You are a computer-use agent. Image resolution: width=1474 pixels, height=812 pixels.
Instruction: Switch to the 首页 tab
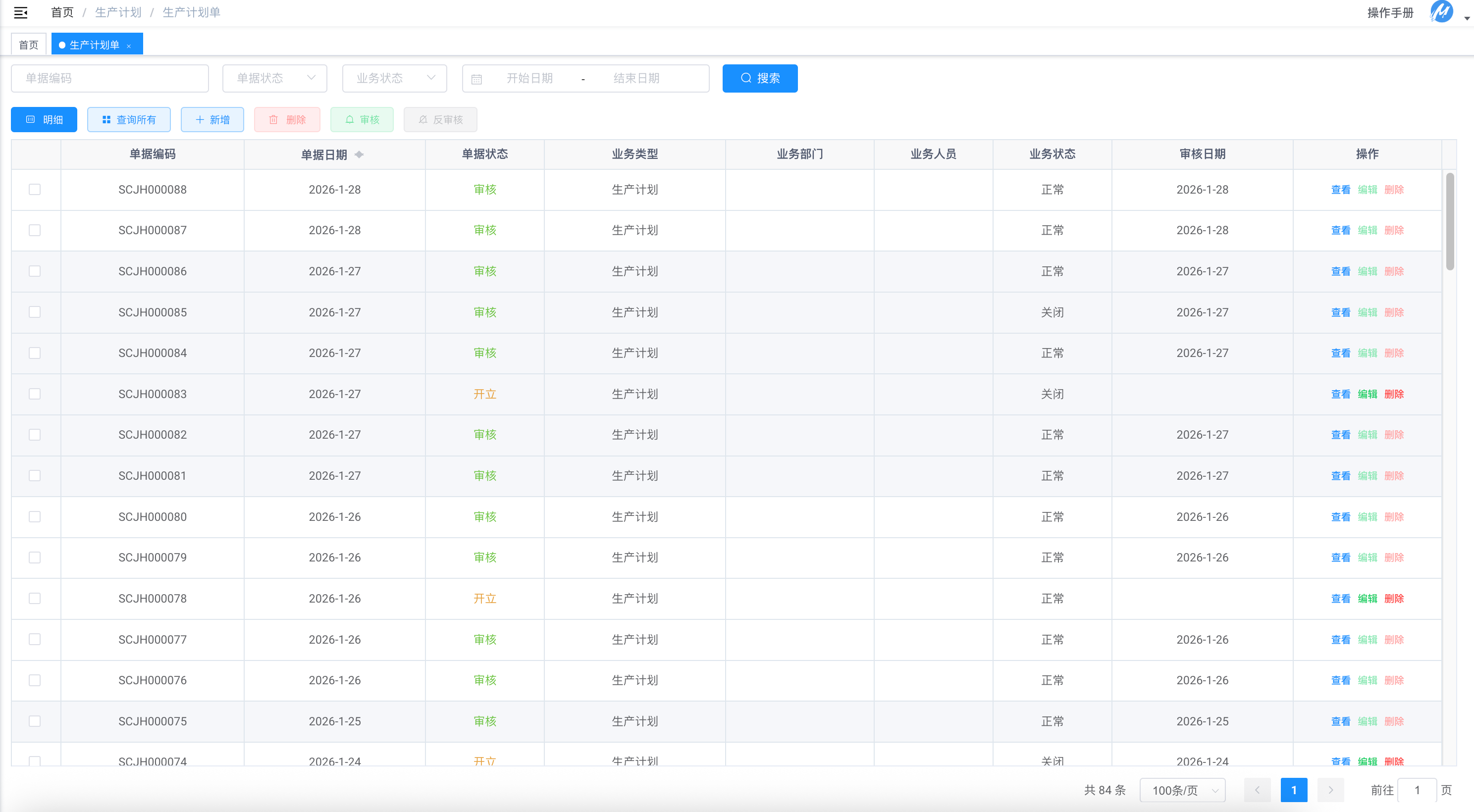pos(29,45)
